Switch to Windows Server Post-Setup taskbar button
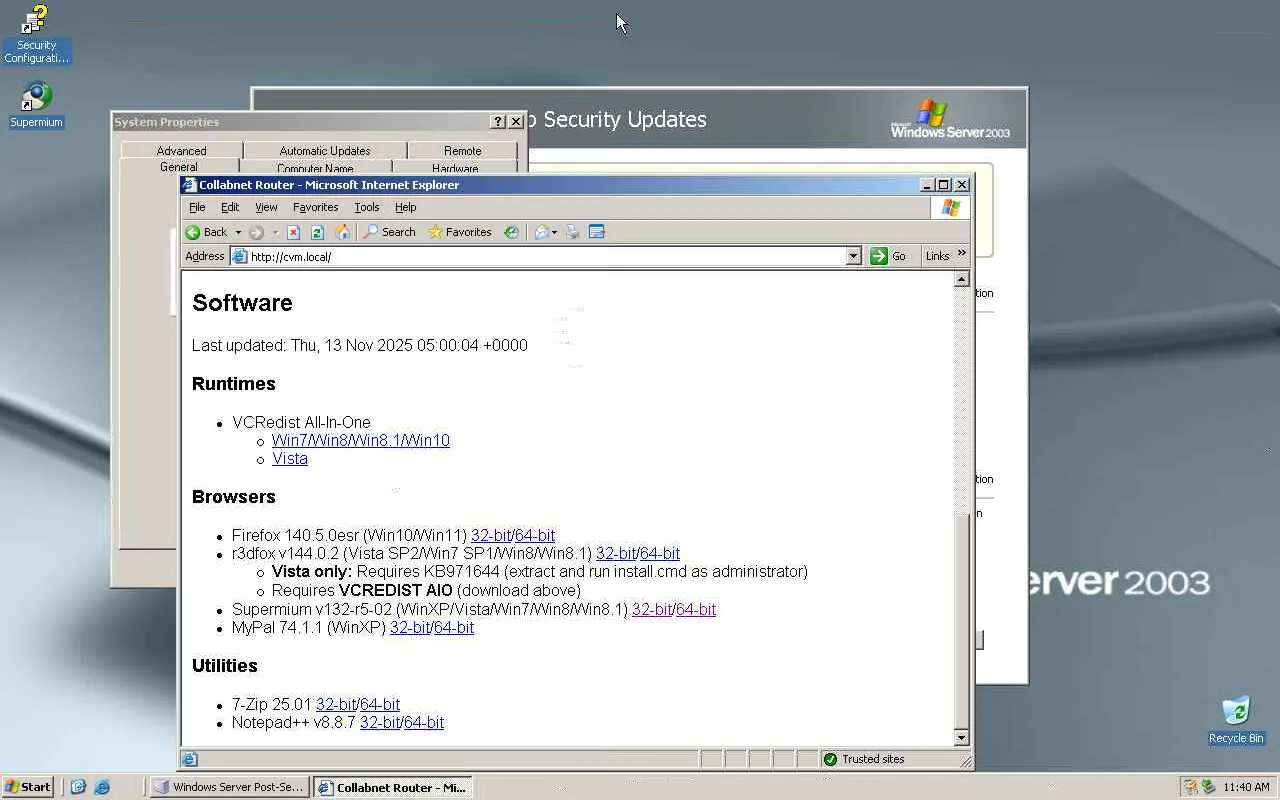This screenshot has height=800, width=1280. (230, 787)
